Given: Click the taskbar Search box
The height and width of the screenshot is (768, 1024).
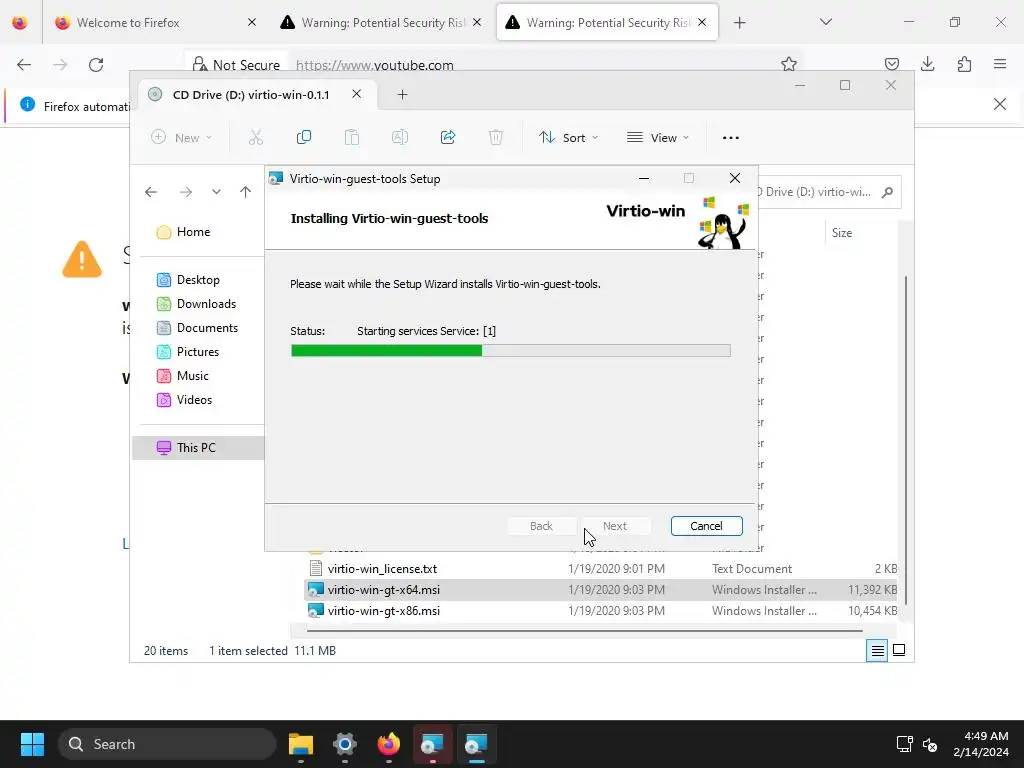Looking at the screenshot, I should (167, 744).
